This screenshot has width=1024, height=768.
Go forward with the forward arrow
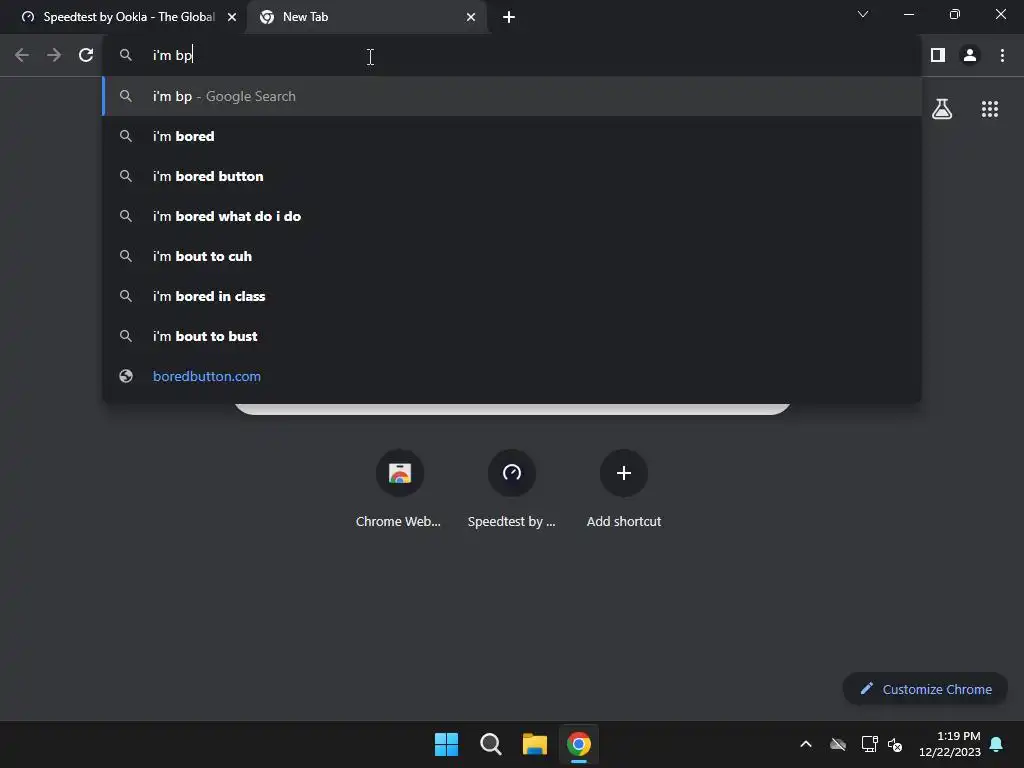tap(54, 55)
